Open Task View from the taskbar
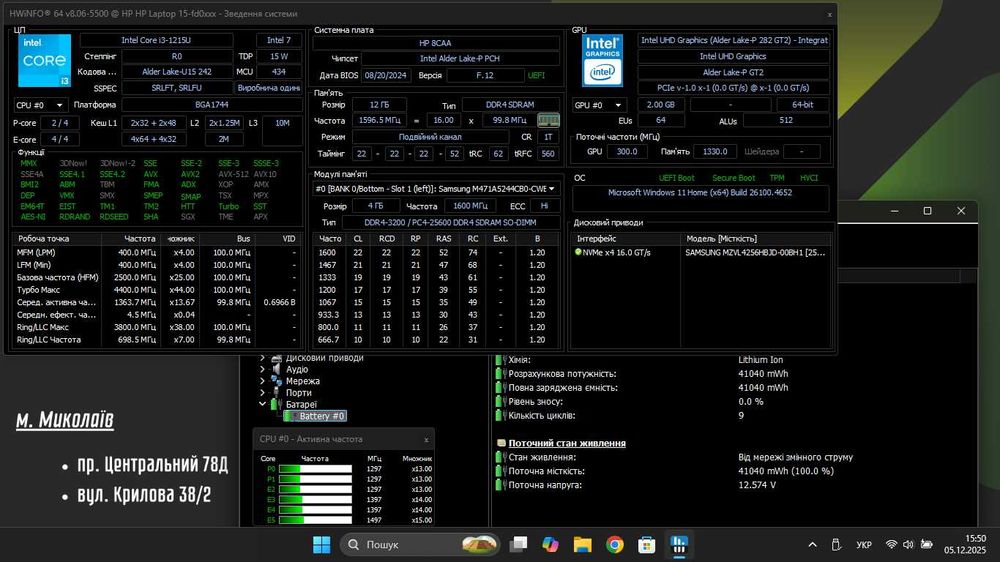Screen dimensions: 1000x562 pyautogui.click(x=518, y=545)
